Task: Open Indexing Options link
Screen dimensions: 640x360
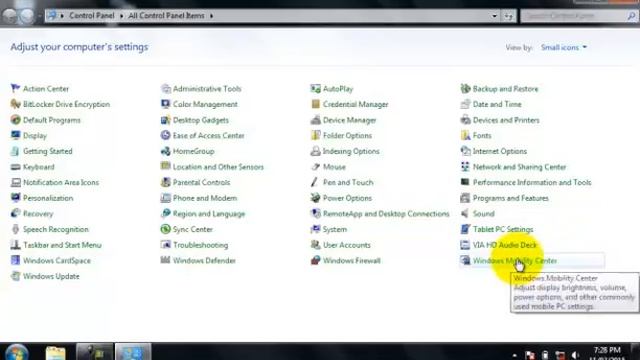Action: tap(351, 151)
